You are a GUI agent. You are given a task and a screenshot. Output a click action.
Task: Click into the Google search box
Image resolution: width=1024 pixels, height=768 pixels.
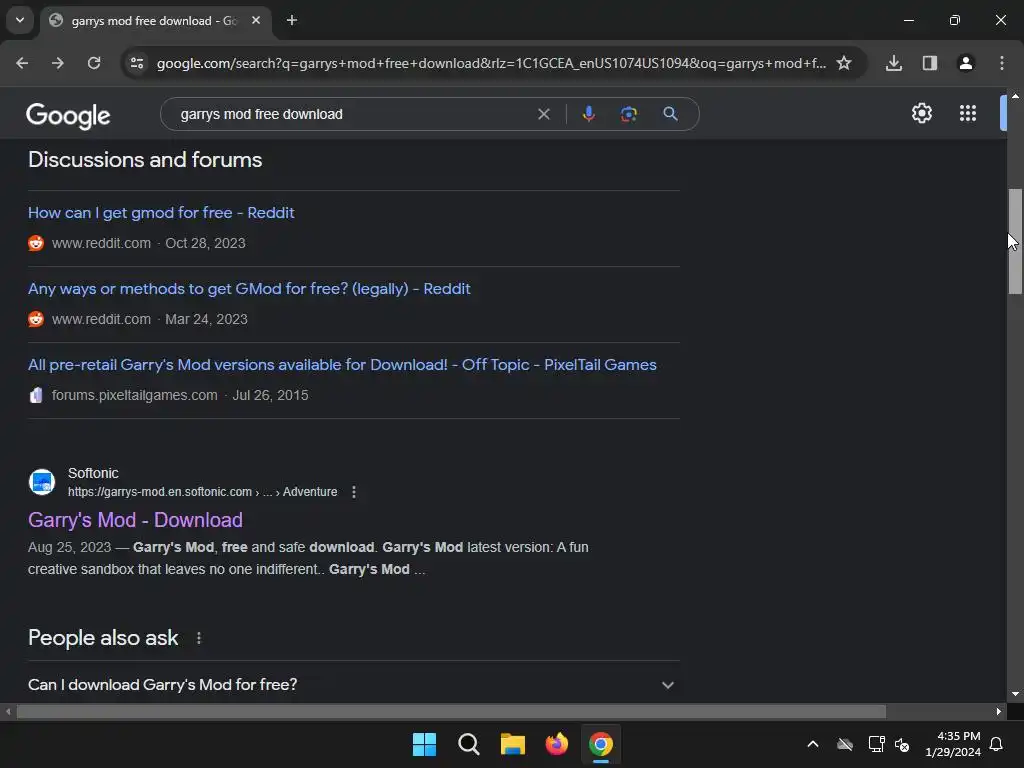pyautogui.click(x=353, y=114)
